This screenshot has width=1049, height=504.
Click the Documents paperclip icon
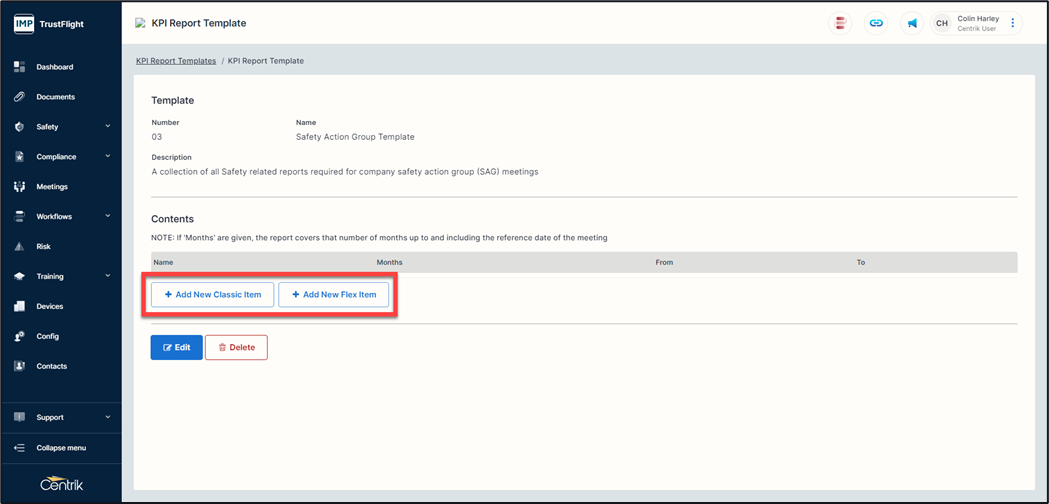(19, 97)
